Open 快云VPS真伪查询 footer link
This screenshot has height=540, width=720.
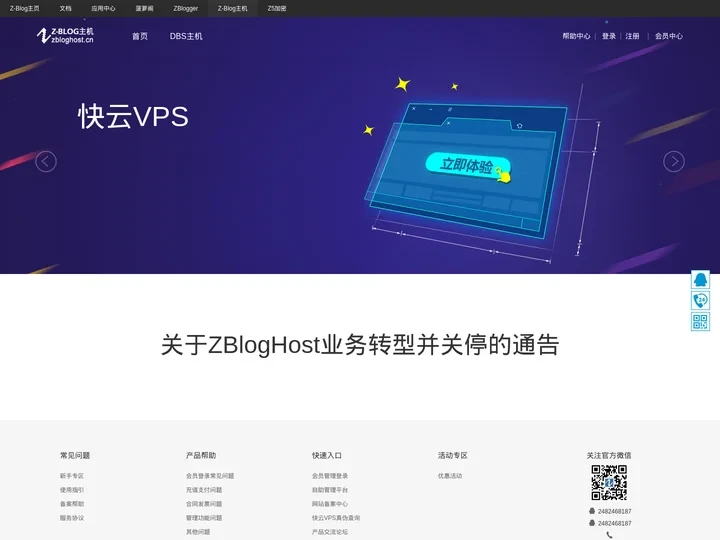(336, 518)
